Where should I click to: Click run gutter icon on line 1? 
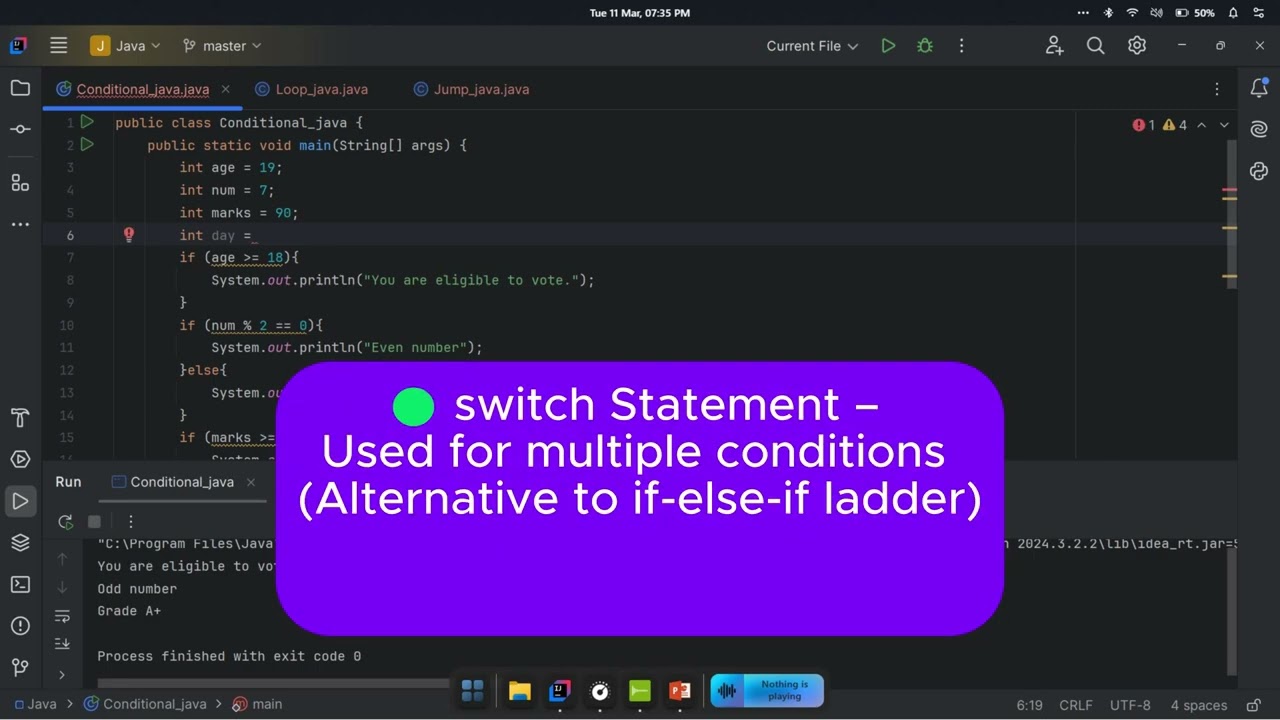pos(87,122)
